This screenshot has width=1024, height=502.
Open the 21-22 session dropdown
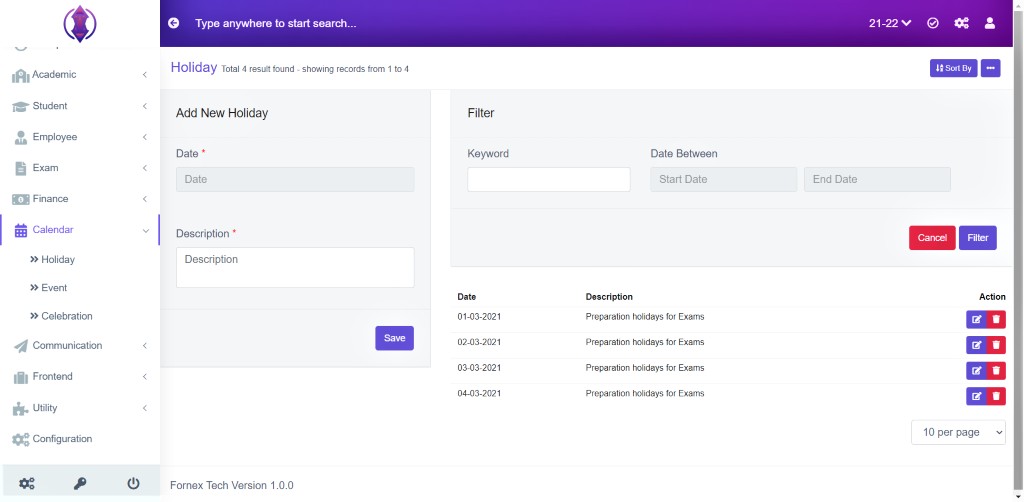(889, 24)
